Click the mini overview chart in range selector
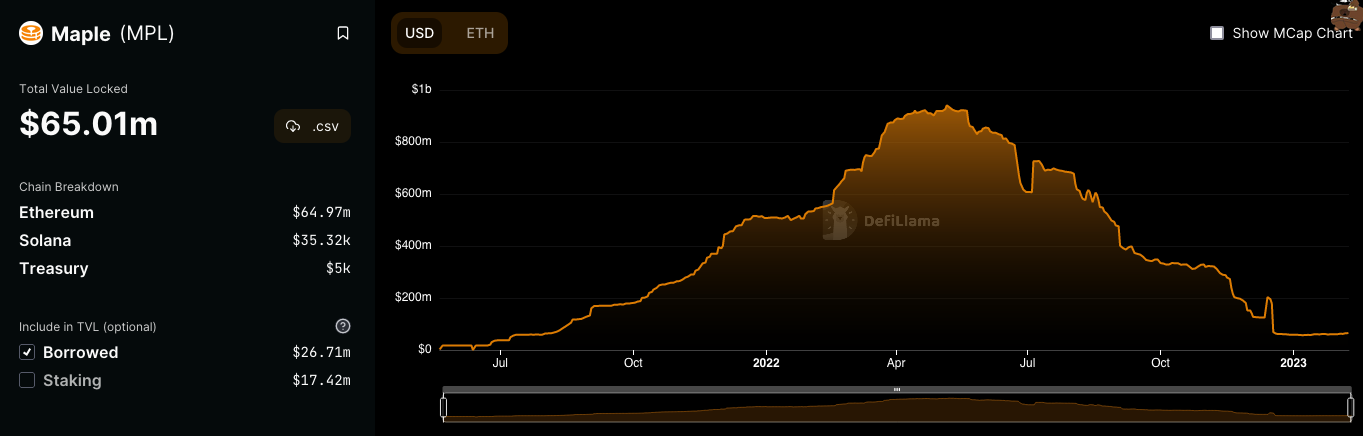This screenshot has height=436, width=1363. coord(896,407)
